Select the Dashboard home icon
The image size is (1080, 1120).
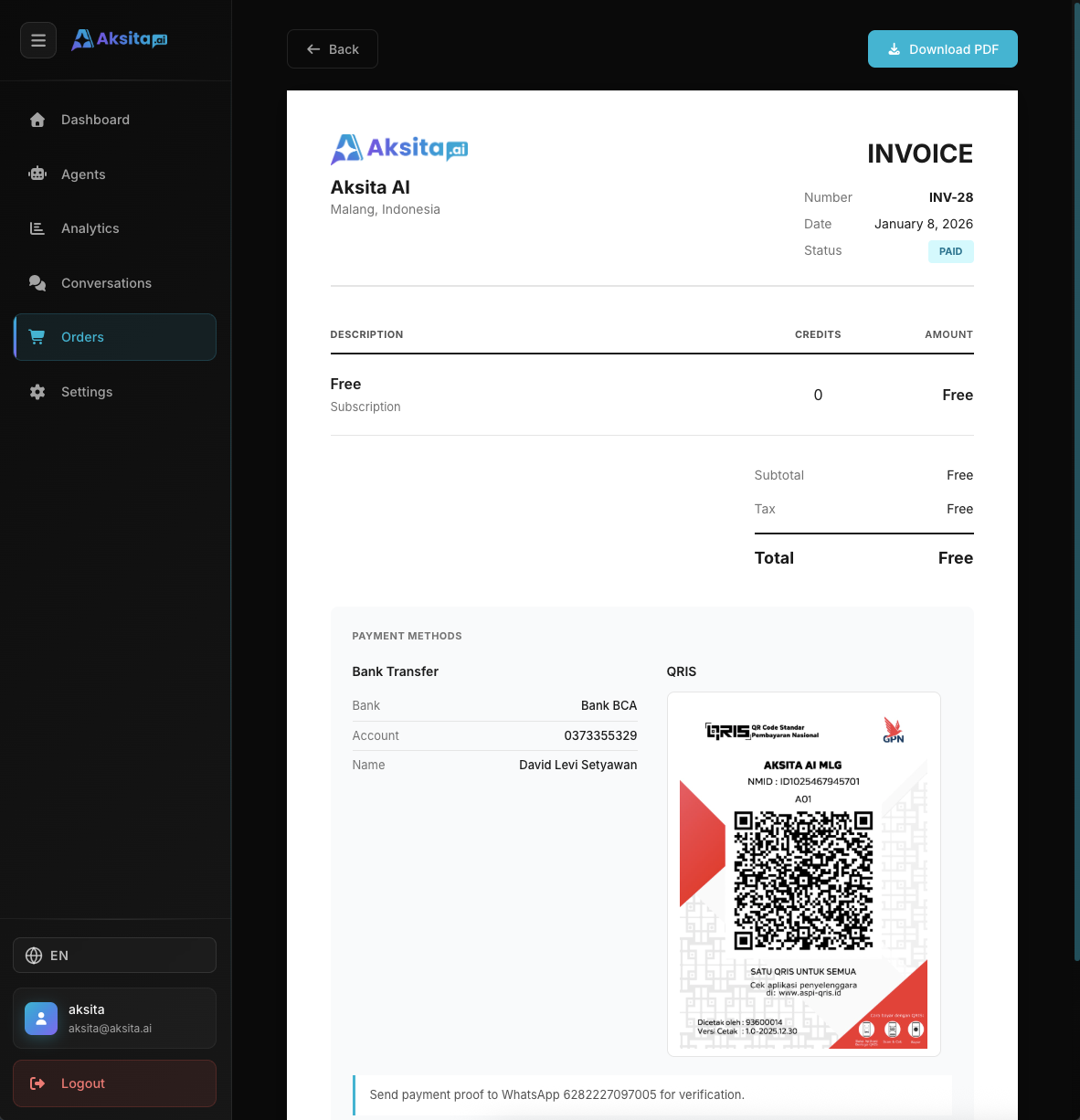[x=37, y=119]
